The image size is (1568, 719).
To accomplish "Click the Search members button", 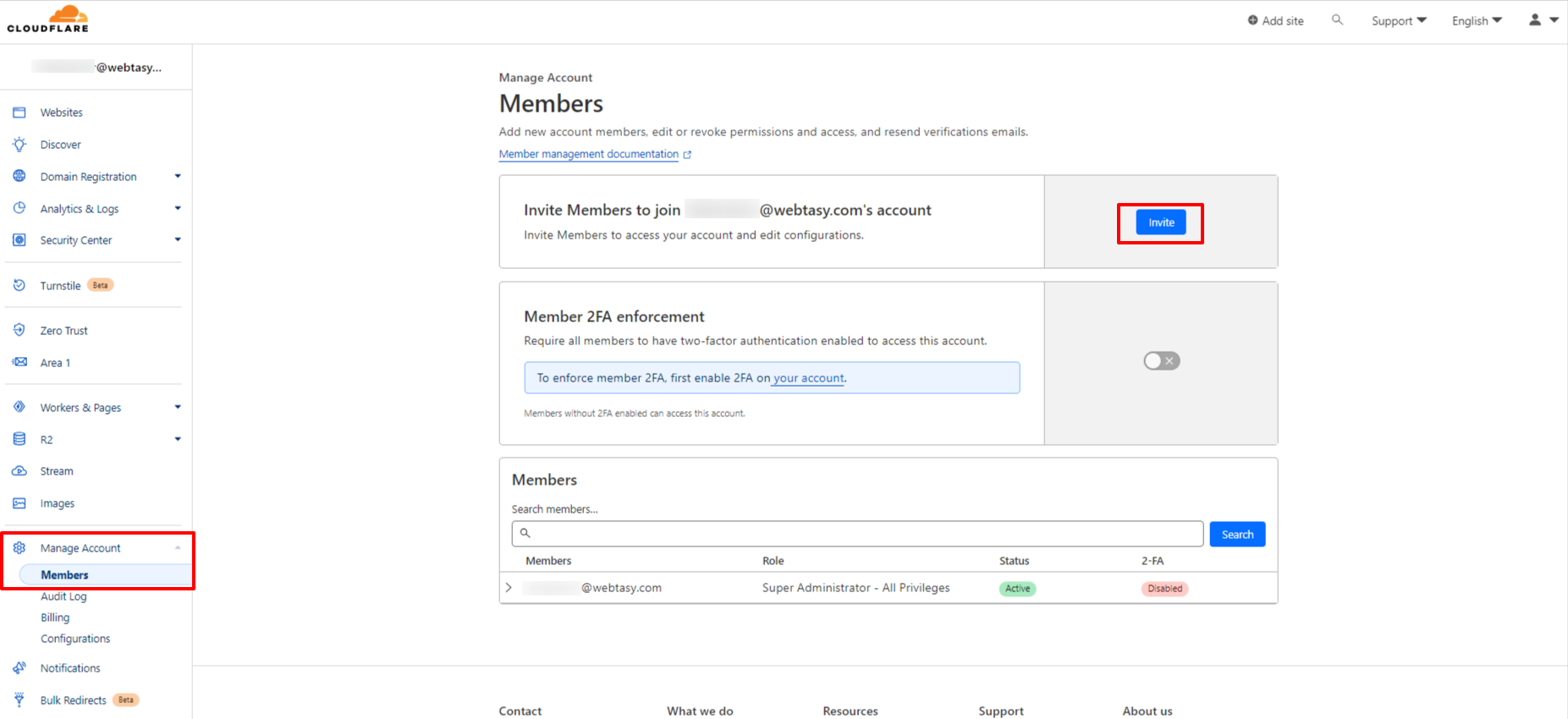I will (1237, 535).
